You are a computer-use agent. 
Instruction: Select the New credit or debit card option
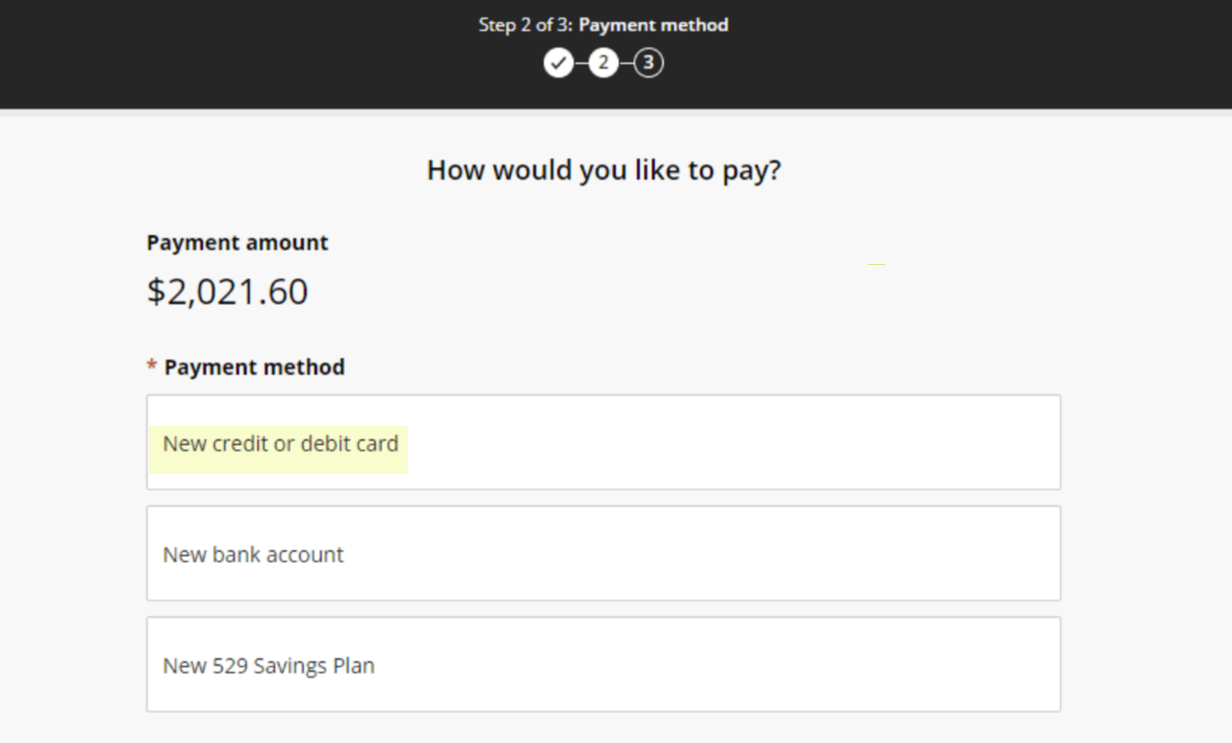pos(603,441)
